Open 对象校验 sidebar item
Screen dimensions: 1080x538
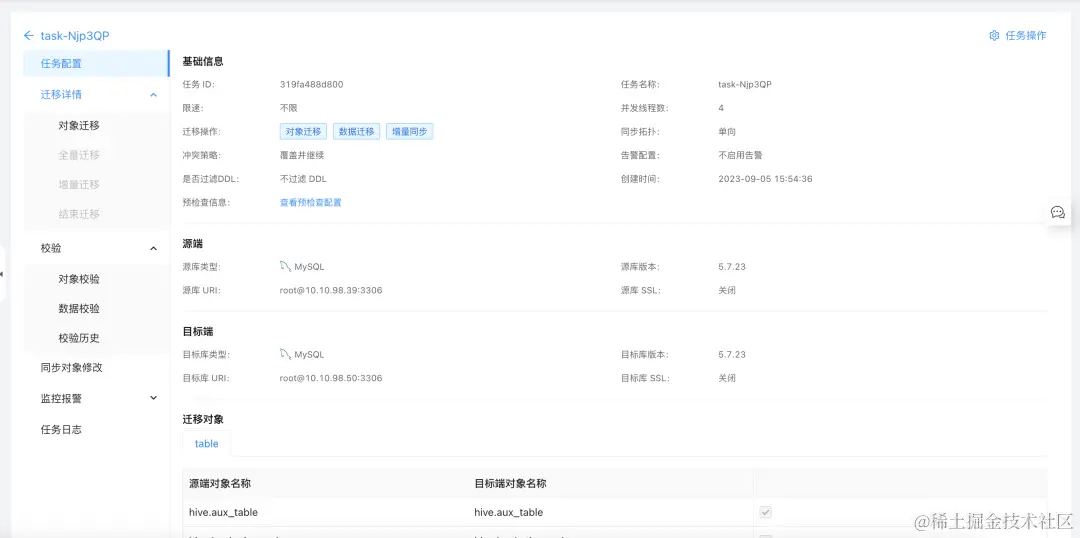coord(79,279)
